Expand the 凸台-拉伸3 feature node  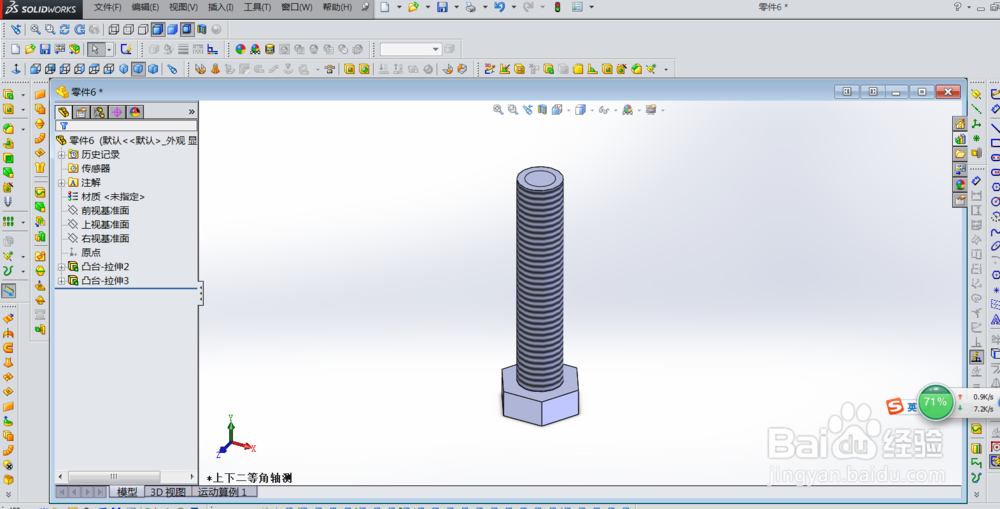(61, 281)
